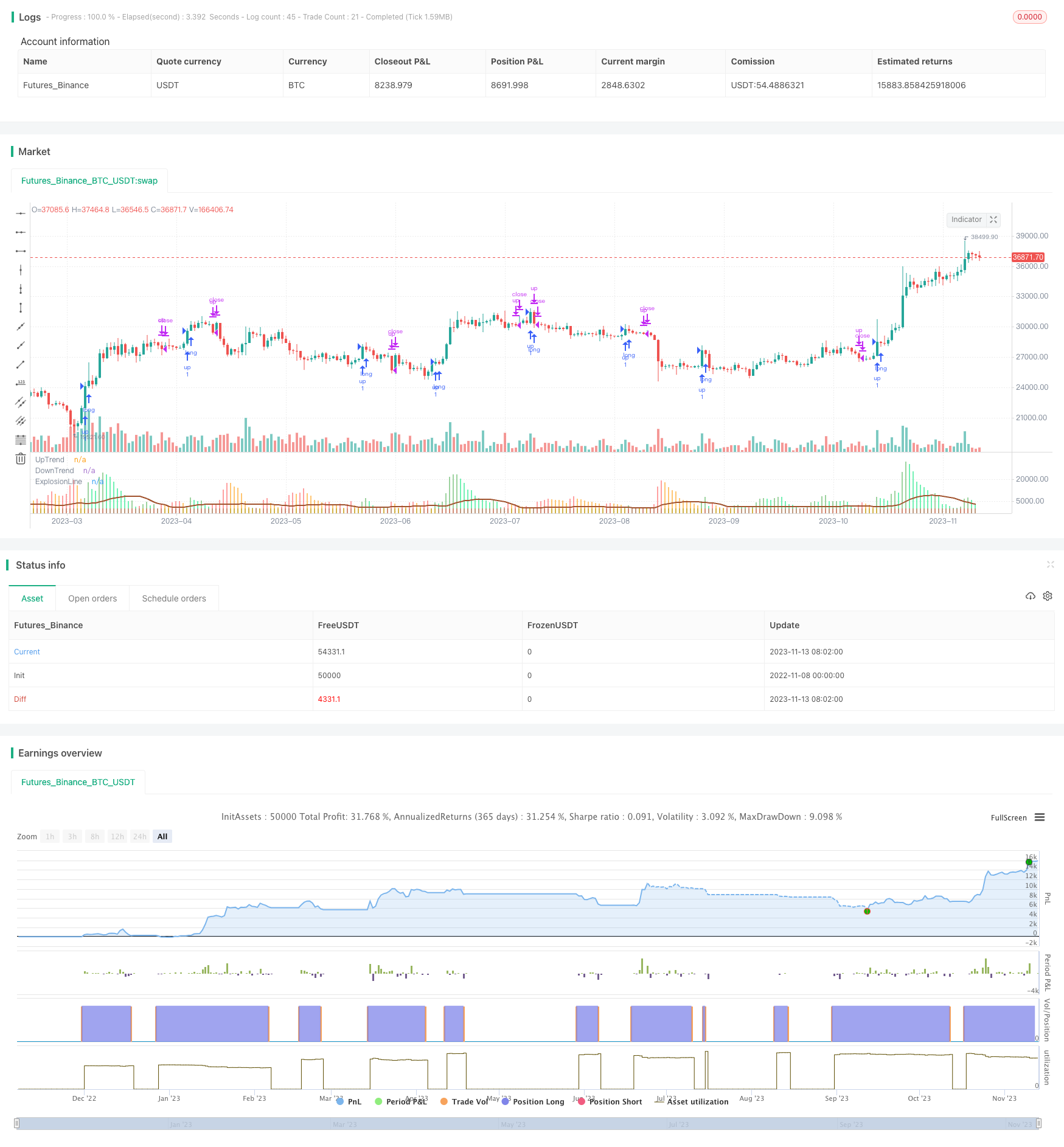Viewport: 1064px width, 1147px height.
Task: Select the horizontal ray line drawing tool
Action: [21, 232]
